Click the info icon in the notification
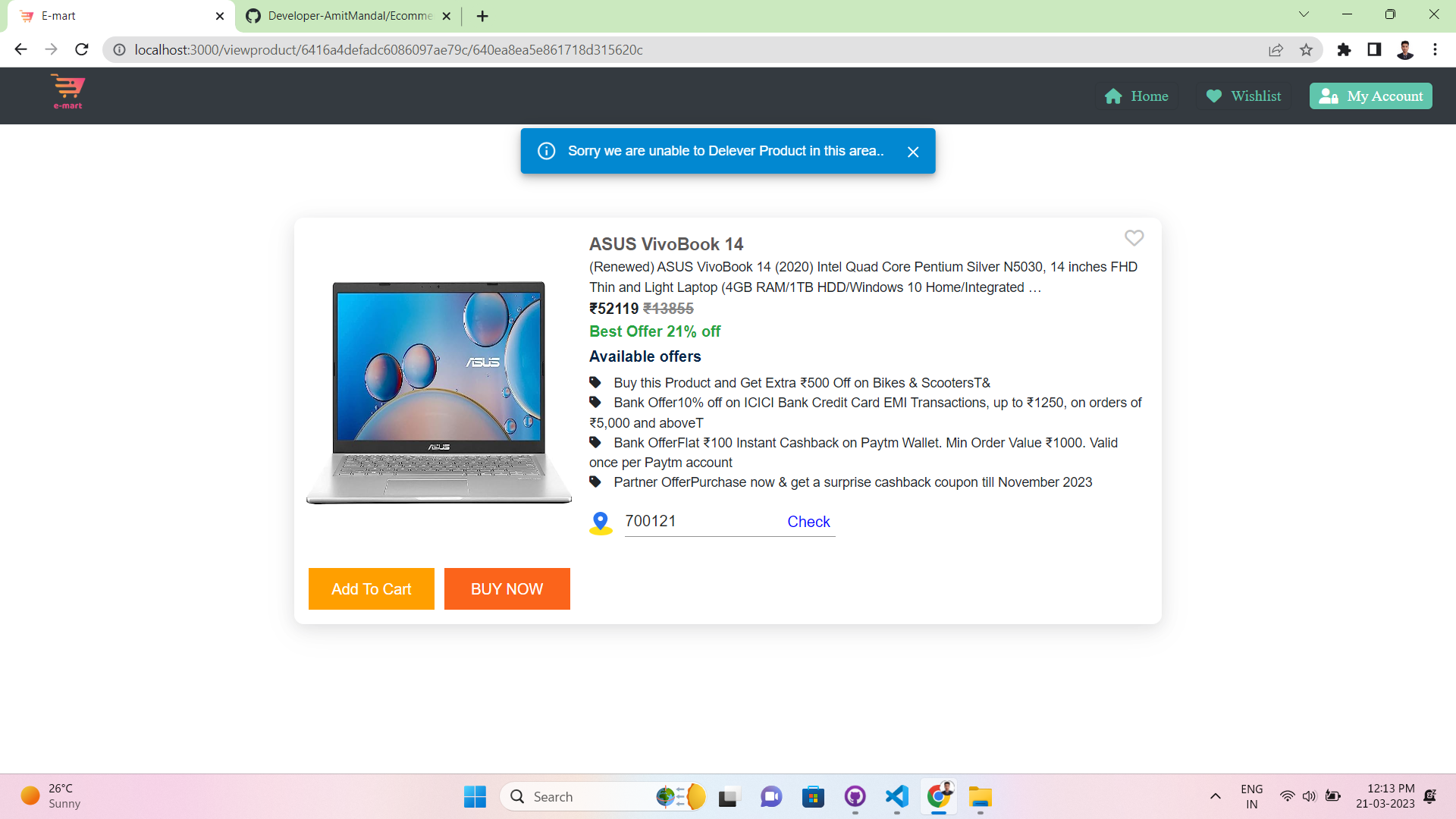Image resolution: width=1456 pixels, height=819 pixels. click(x=546, y=151)
